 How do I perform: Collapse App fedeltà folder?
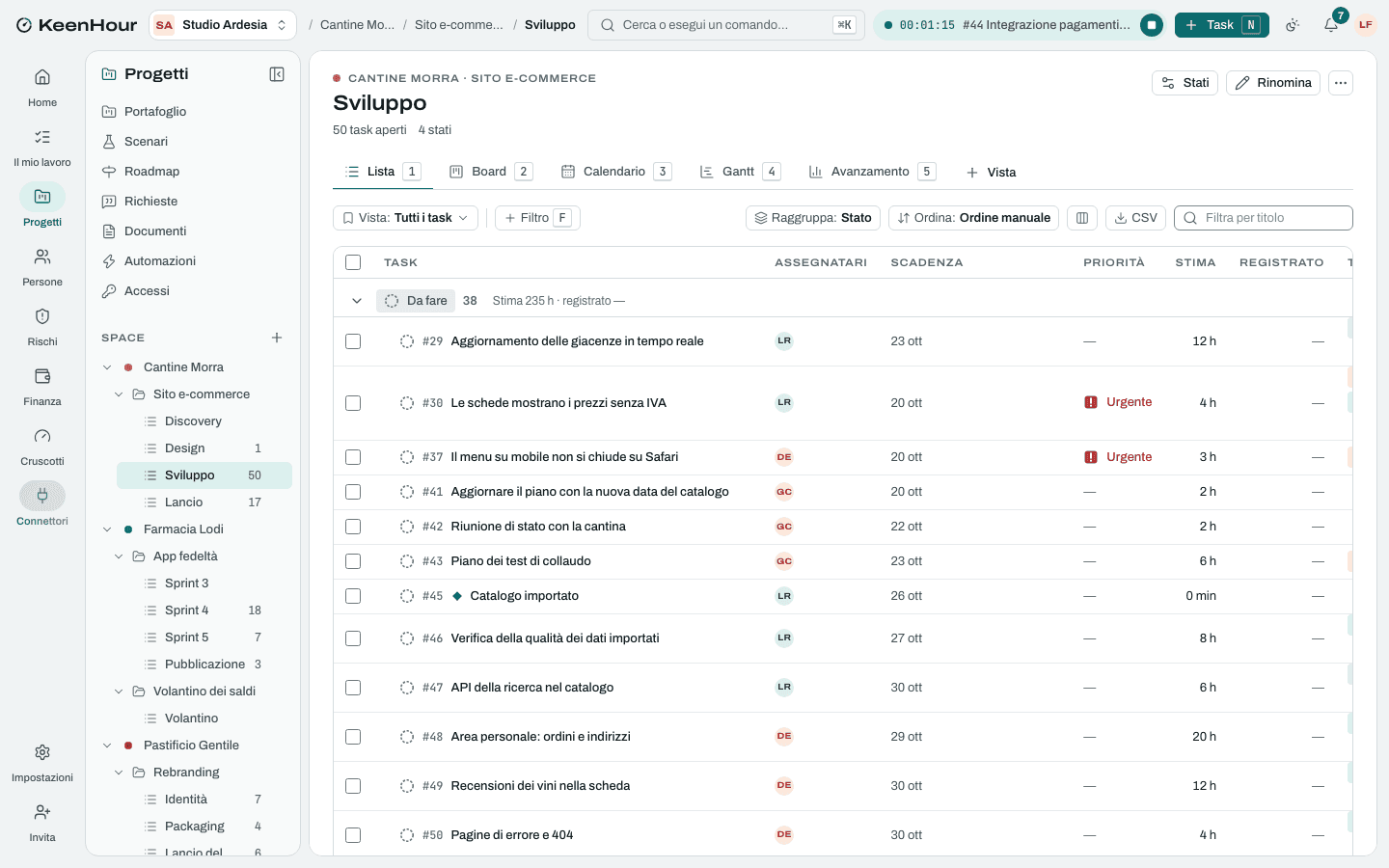(119, 556)
